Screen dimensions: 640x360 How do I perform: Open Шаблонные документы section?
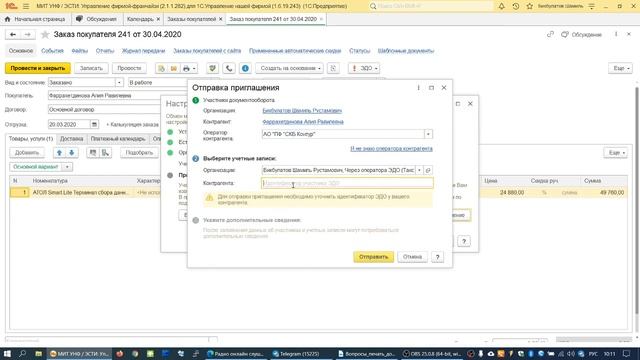click(406, 51)
